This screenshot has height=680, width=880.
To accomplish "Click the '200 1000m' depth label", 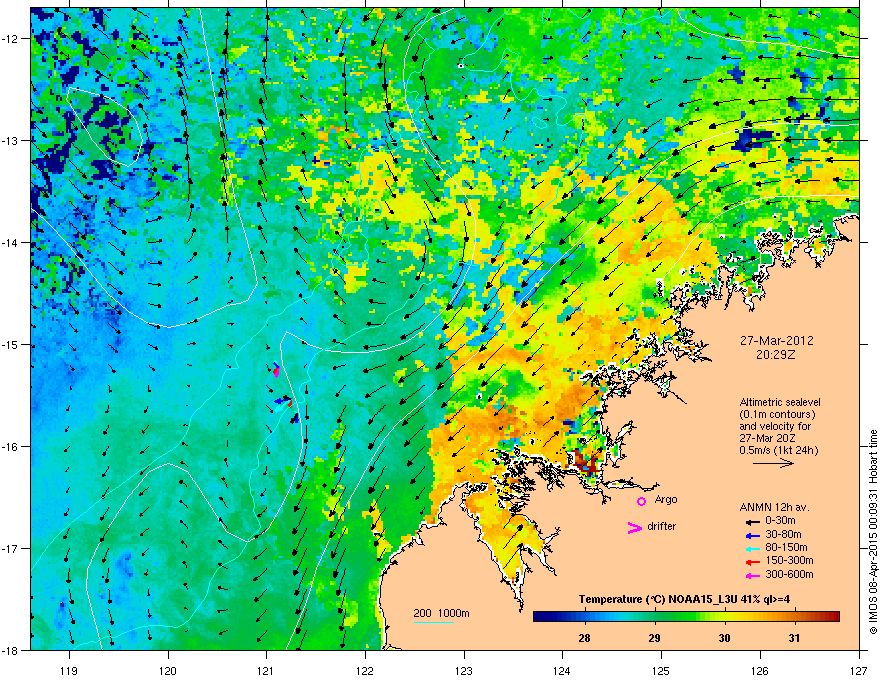I will [x=441, y=613].
